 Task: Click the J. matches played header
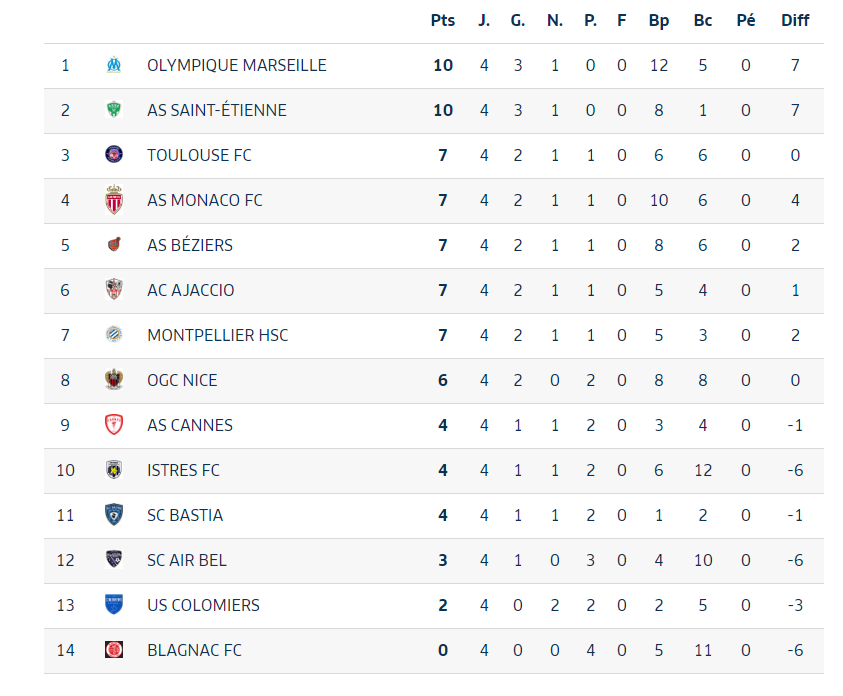point(484,20)
